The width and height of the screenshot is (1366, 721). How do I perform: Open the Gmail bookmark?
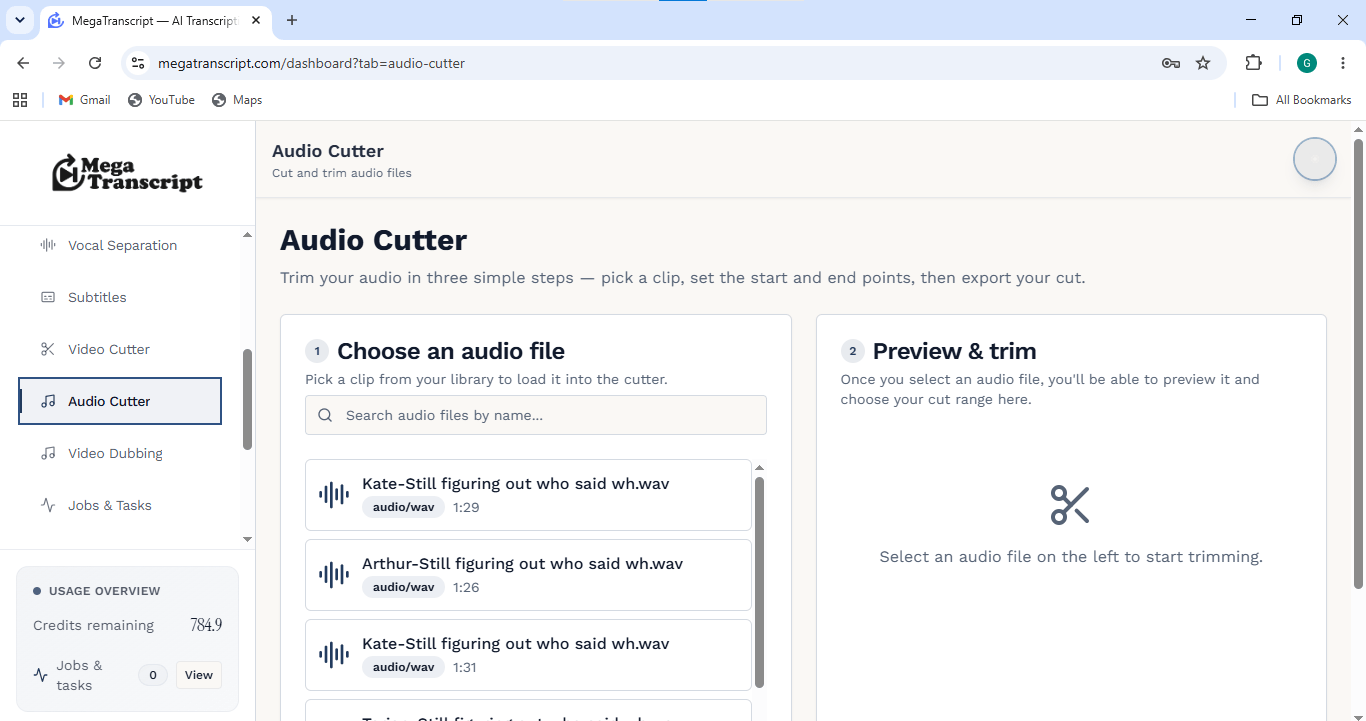click(85, 100)
